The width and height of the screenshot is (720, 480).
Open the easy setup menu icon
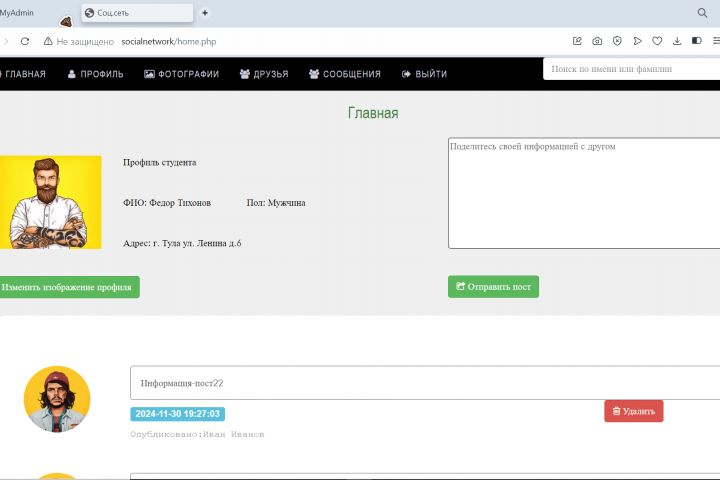pos(716,41)
